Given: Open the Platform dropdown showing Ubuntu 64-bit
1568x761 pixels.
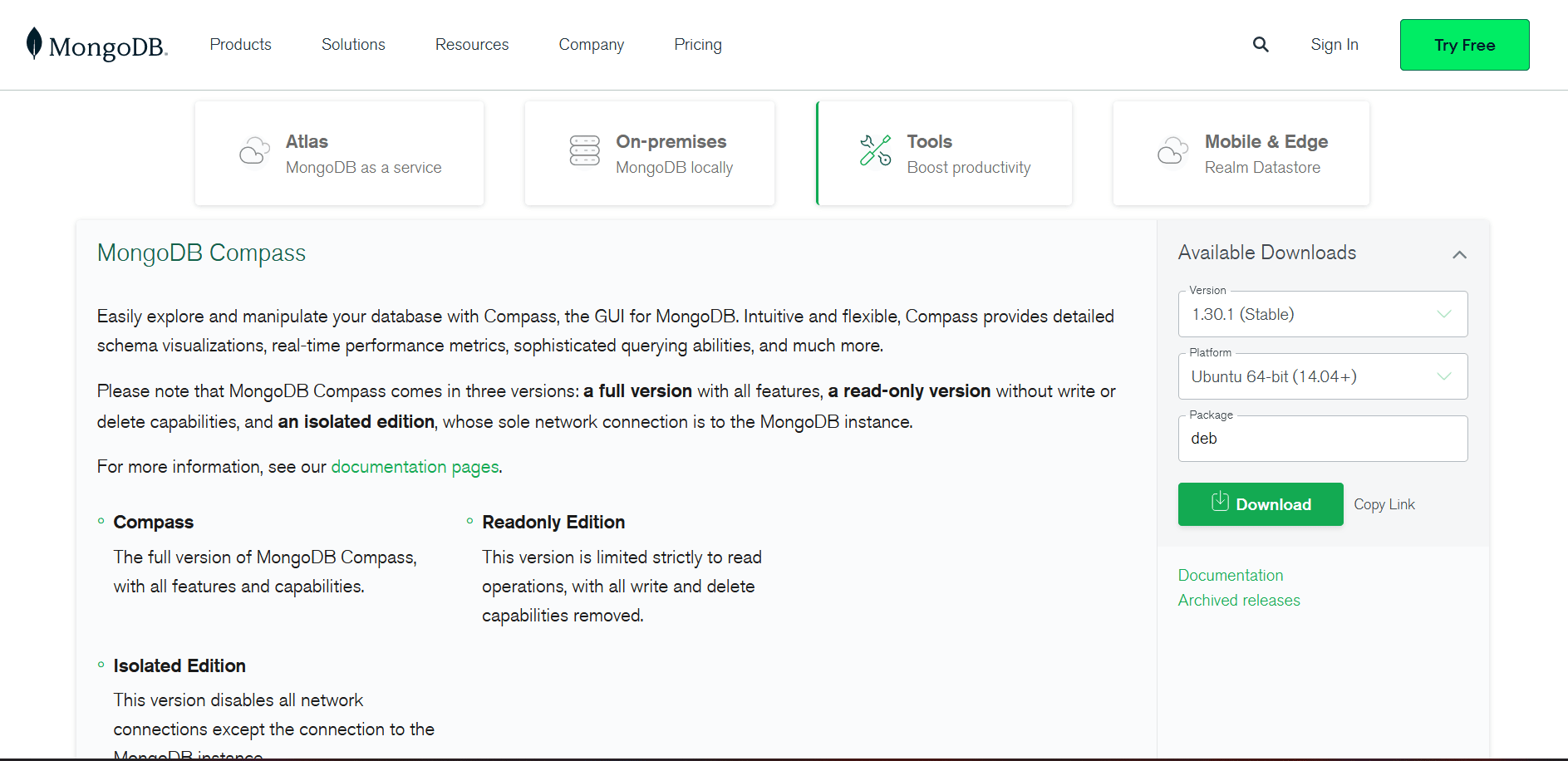Looking at the screenshot, I should coord(1323,376).
